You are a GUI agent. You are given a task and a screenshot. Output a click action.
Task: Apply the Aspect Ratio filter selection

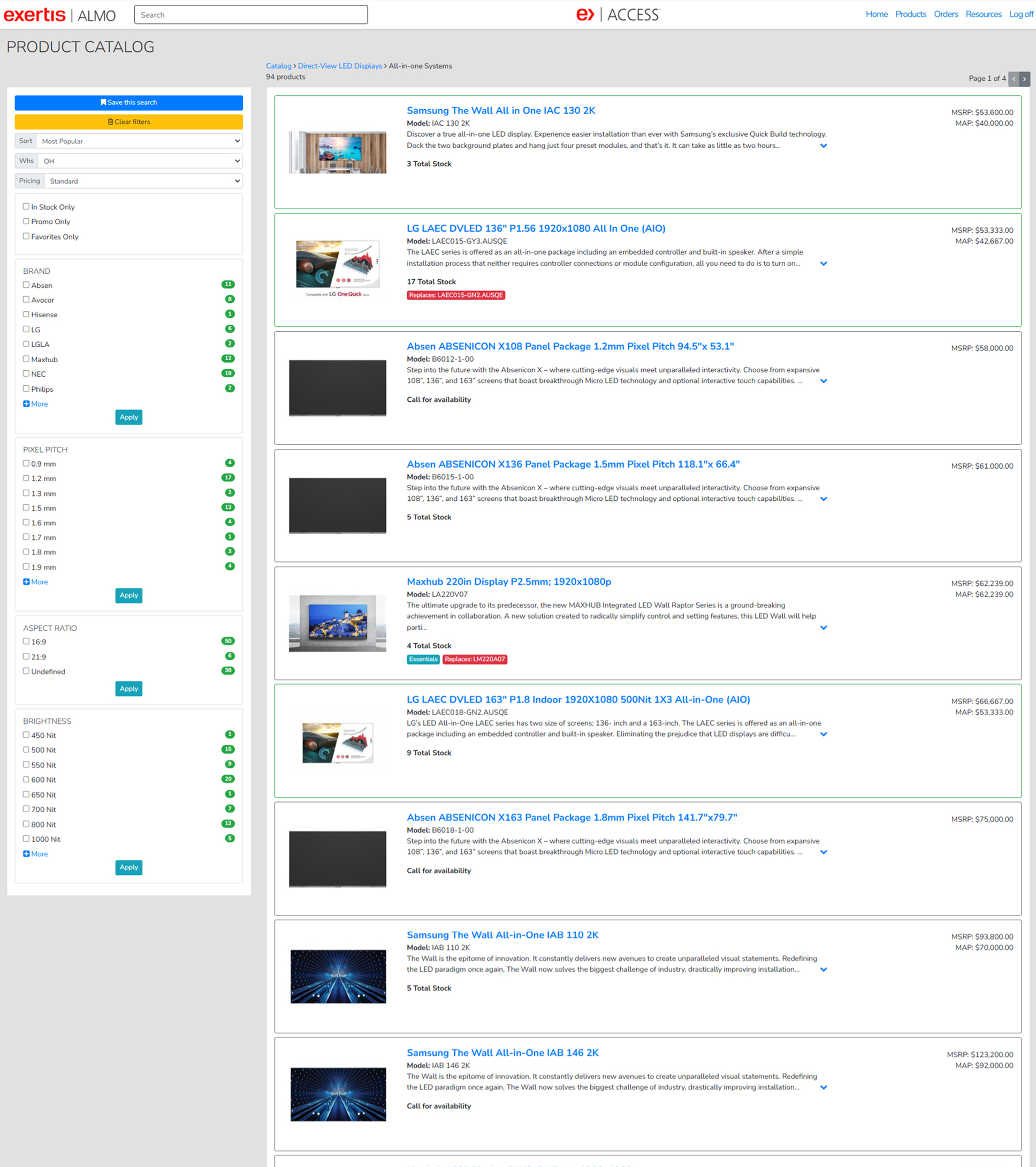129,689
